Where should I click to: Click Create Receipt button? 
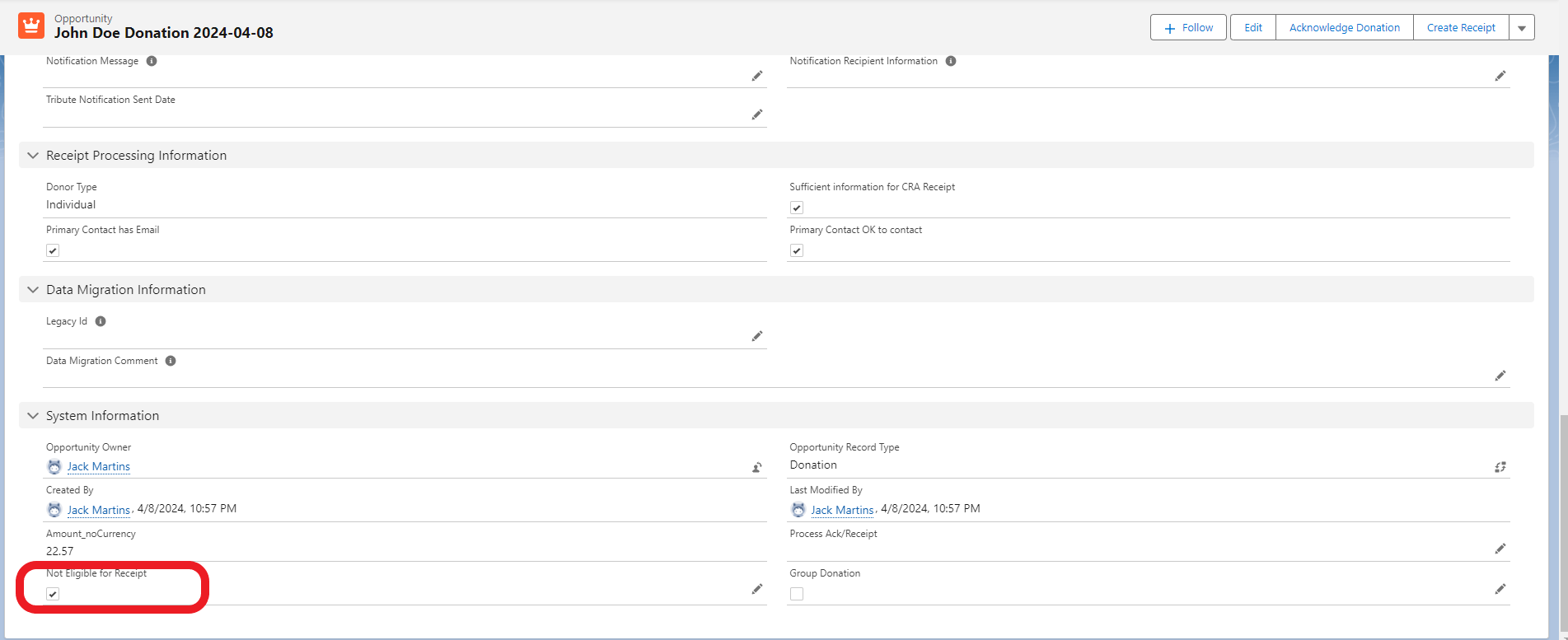tap(1461, 27)
